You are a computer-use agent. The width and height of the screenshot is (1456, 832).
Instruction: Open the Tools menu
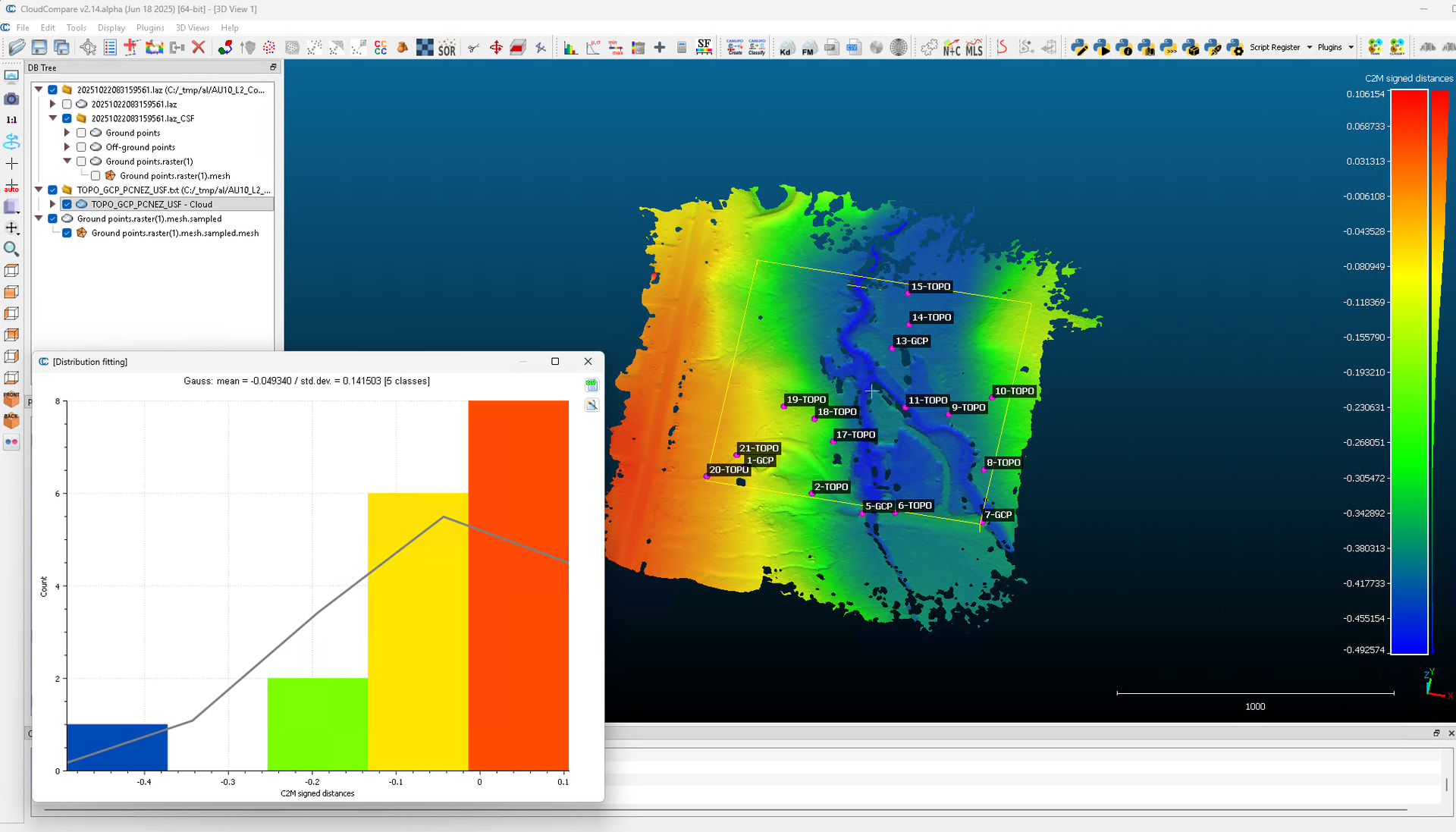point(77,27)
